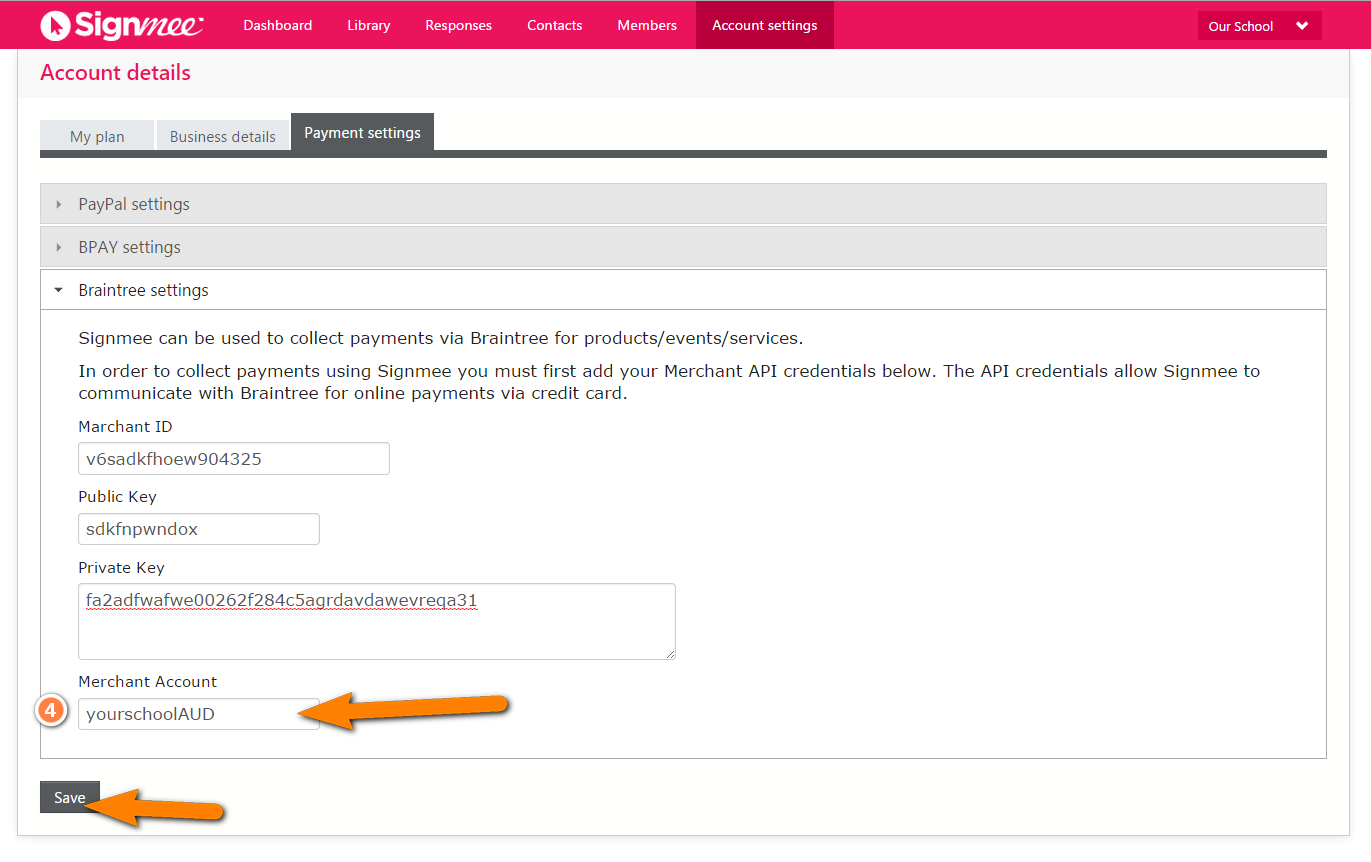Viewport: 1371px width, 862px height.
Task: Open the Responses section
Action: (x=458, y=25)
